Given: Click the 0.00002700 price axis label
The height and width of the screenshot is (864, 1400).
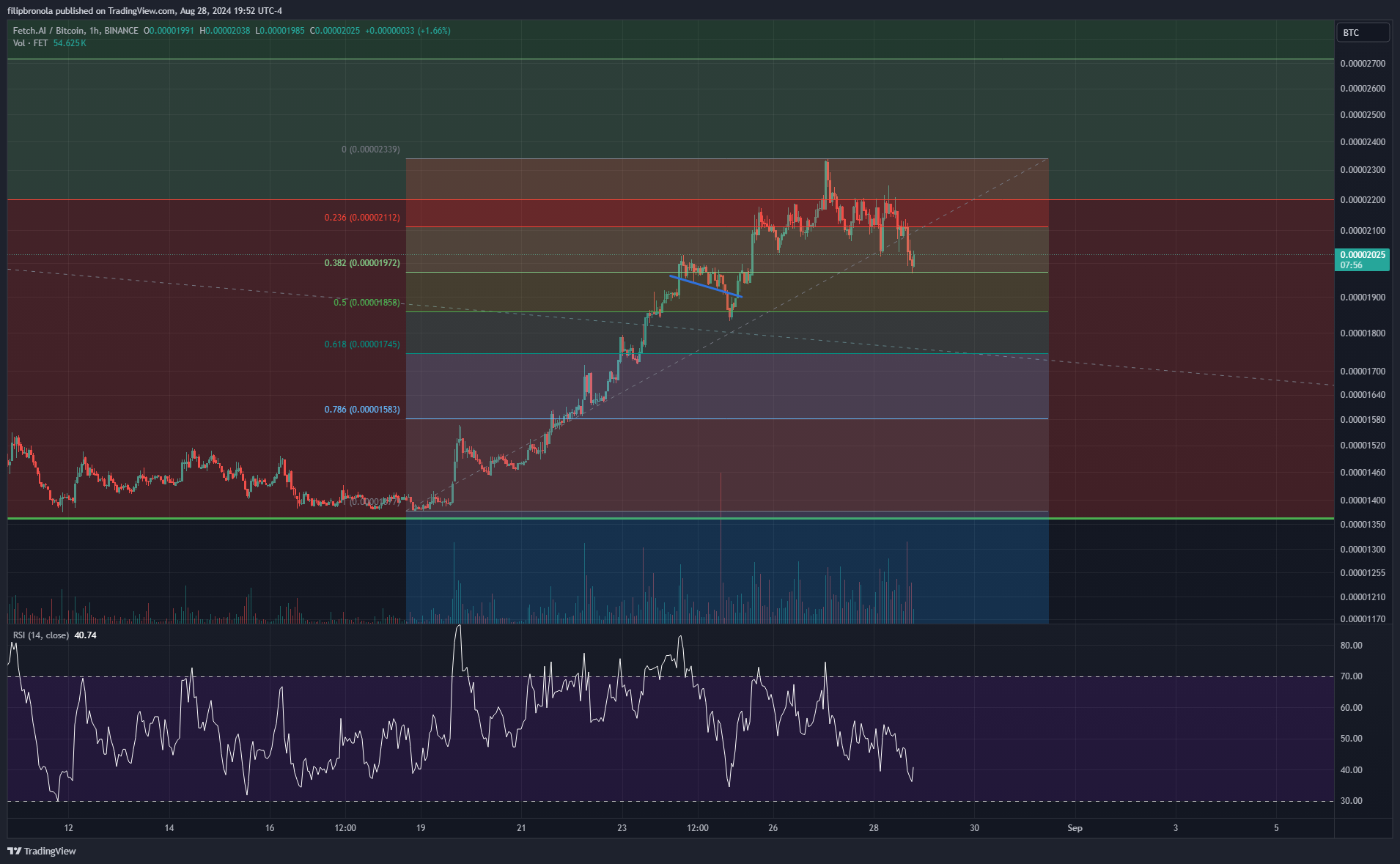Looking at the screenshot, I should click(x=1363, y=64).
